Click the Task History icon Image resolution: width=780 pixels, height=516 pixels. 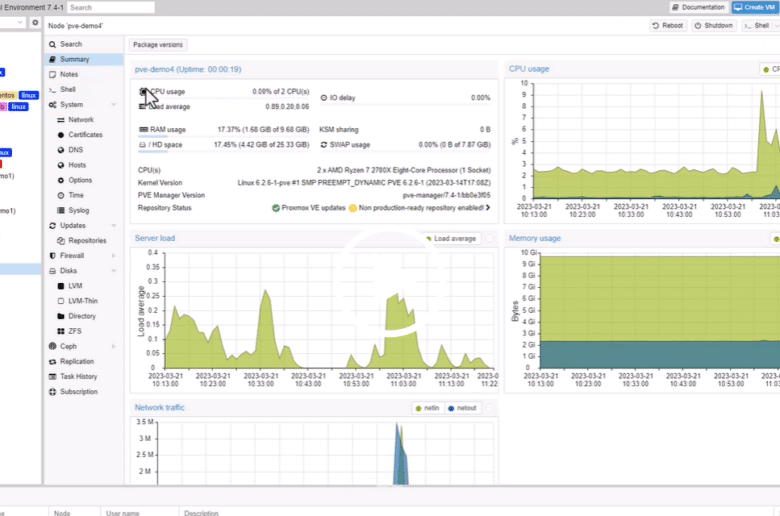click(53, 377)
